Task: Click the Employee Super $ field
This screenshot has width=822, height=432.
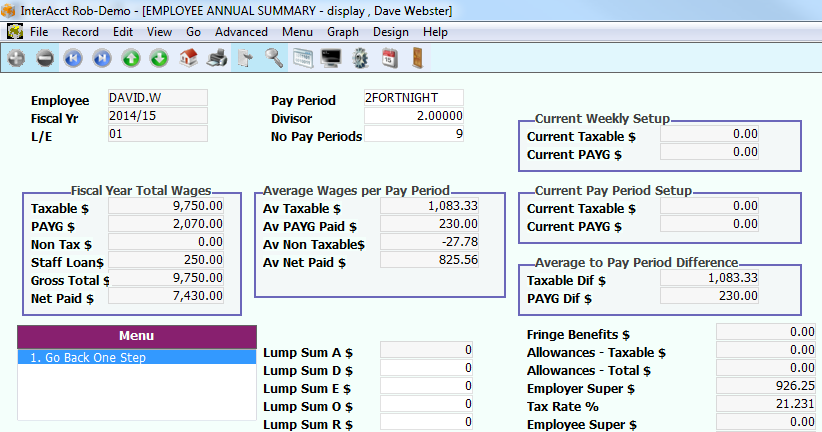Action: pyautogui.click(x=765, y=422)
